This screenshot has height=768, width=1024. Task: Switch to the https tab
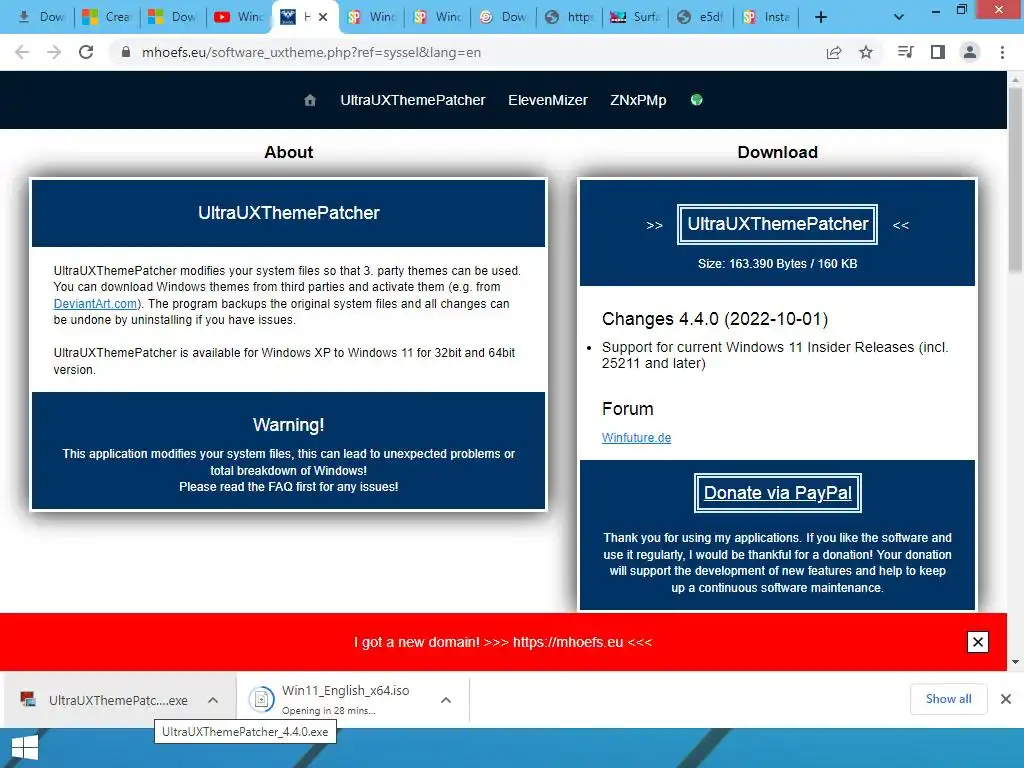[x=569, y=17]
